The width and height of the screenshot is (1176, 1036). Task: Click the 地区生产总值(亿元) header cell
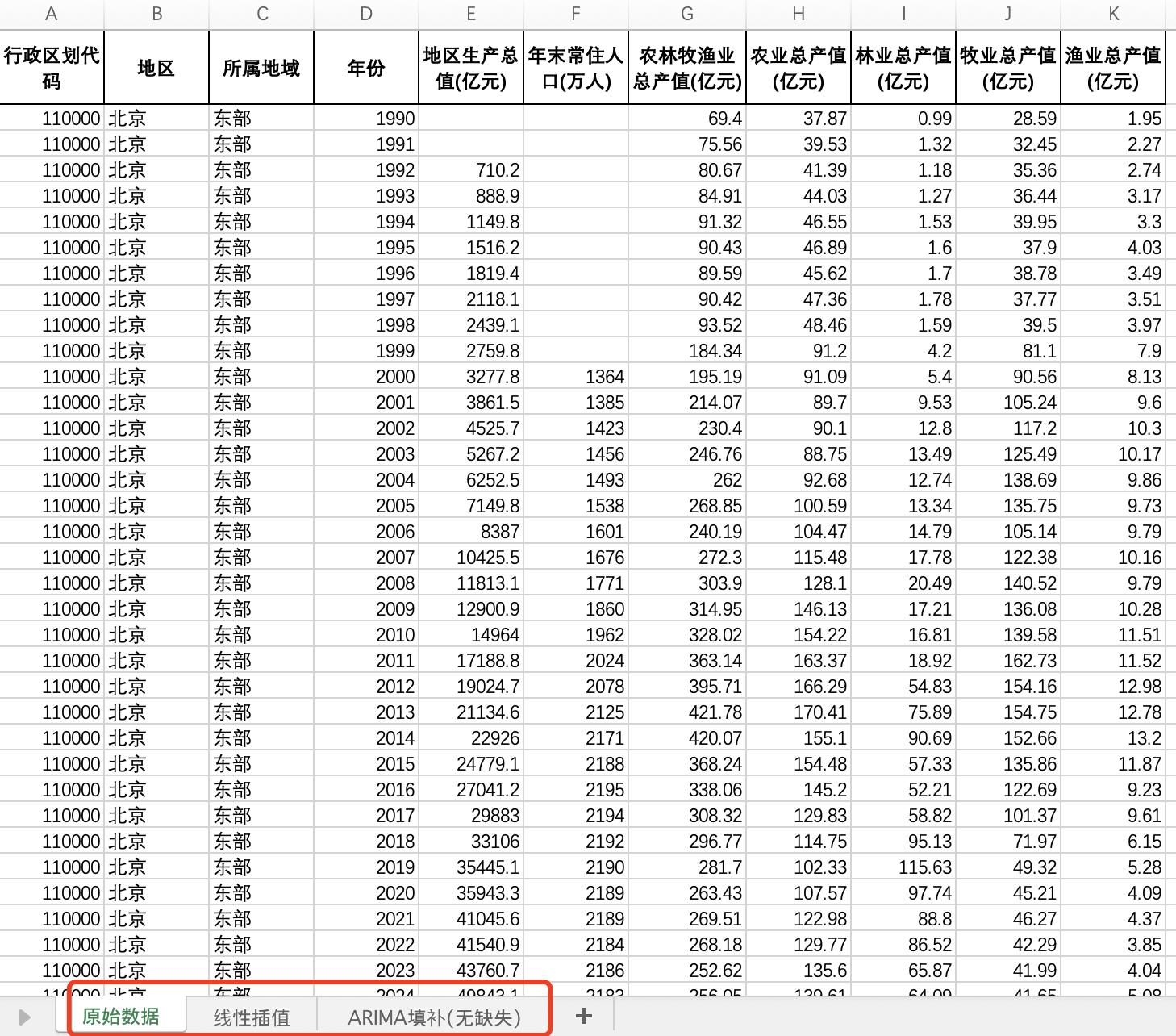coord(471,68)
